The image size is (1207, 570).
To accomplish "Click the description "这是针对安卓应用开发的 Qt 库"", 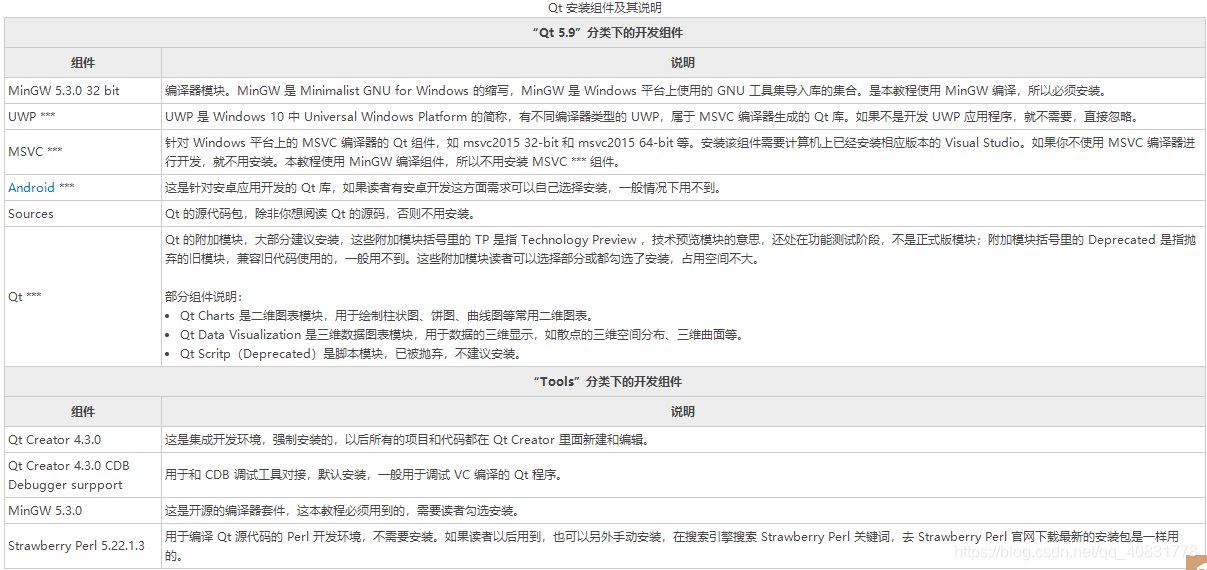I will click(x=443, y=187).
